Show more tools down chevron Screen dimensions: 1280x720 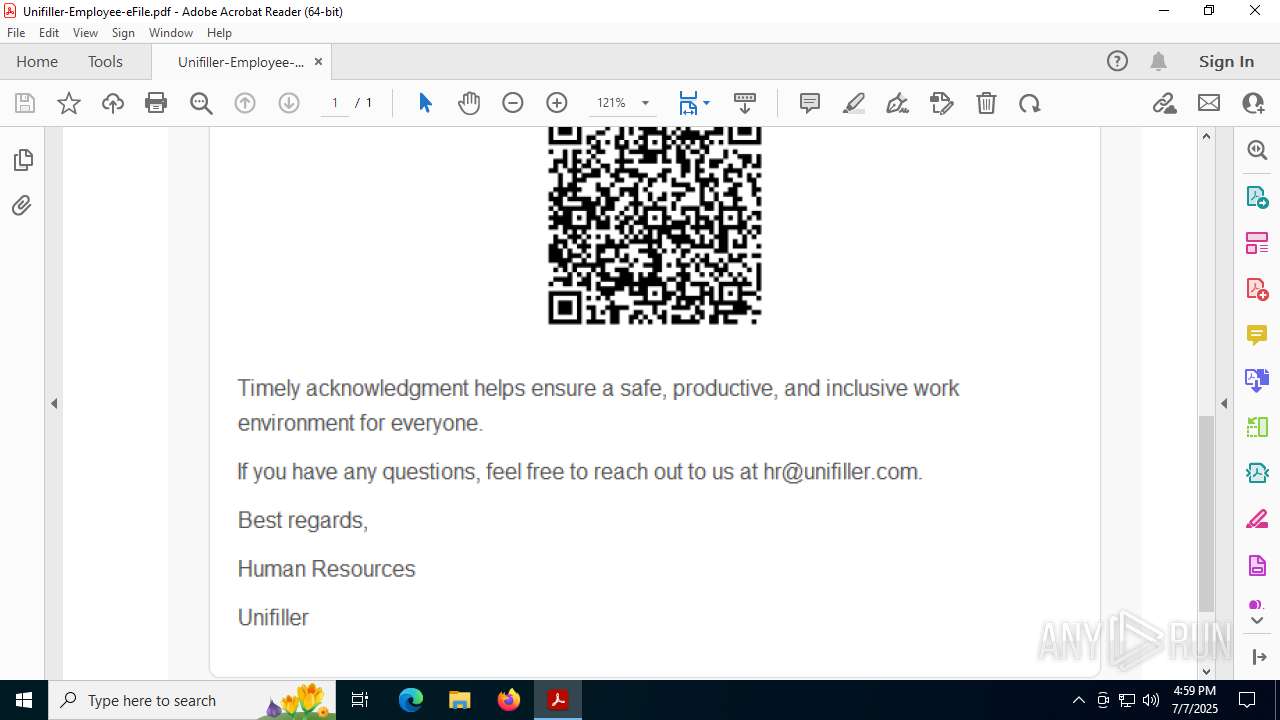click(x=1257, y=621)
